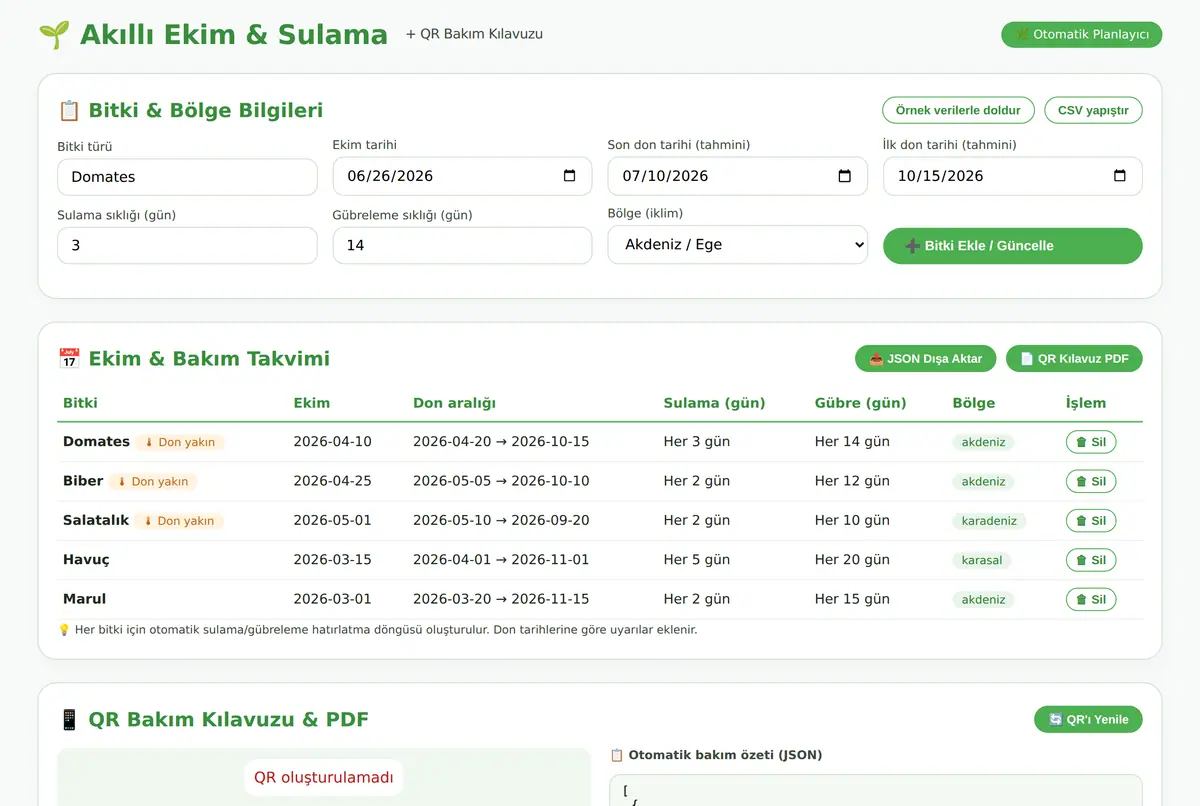Viewport: 1200px width, 806px height.
Task: Click the Don yakın badge on Biber
Action: click(153, 481)
